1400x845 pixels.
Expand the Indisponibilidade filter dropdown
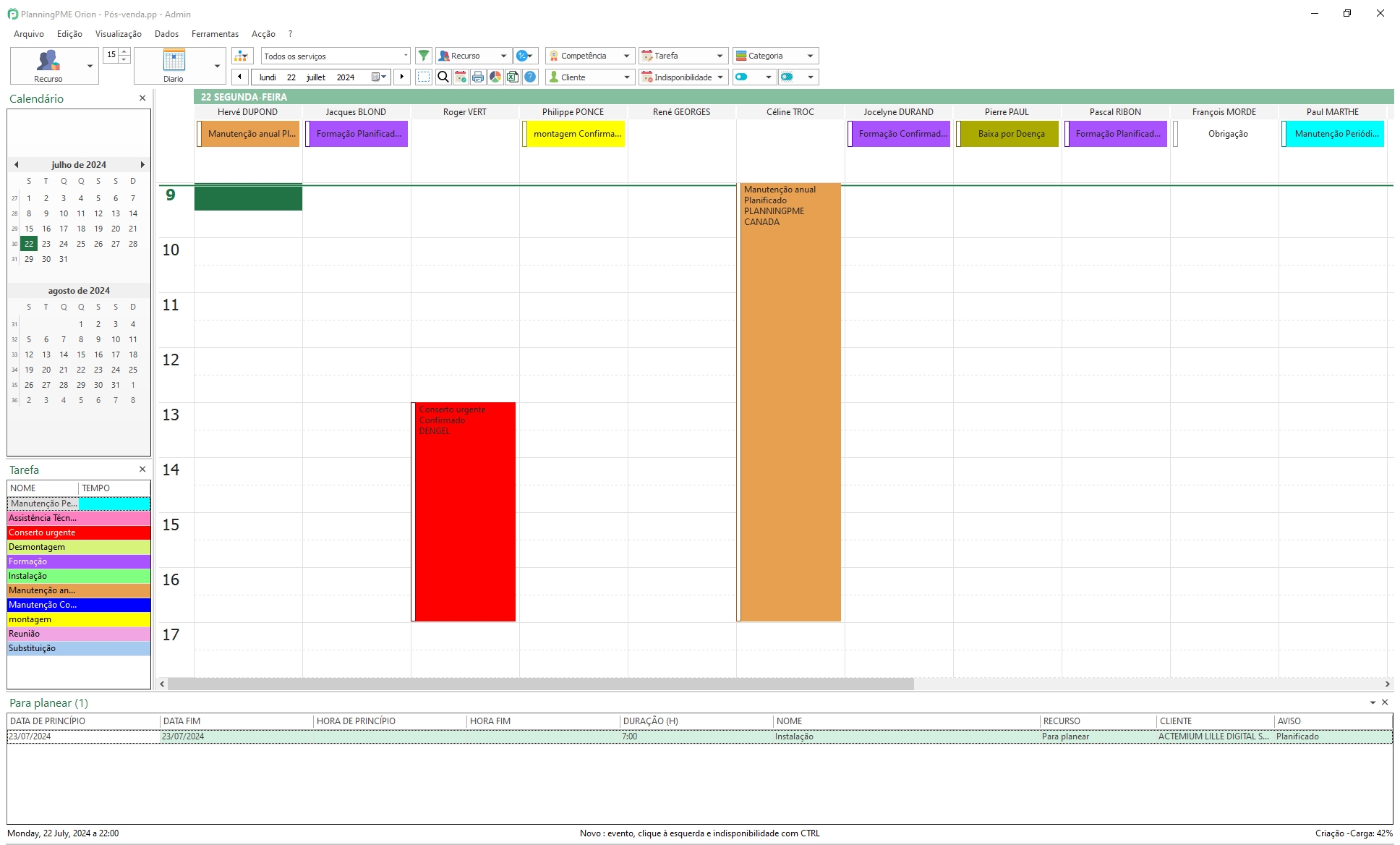click(x=720, y=77)
